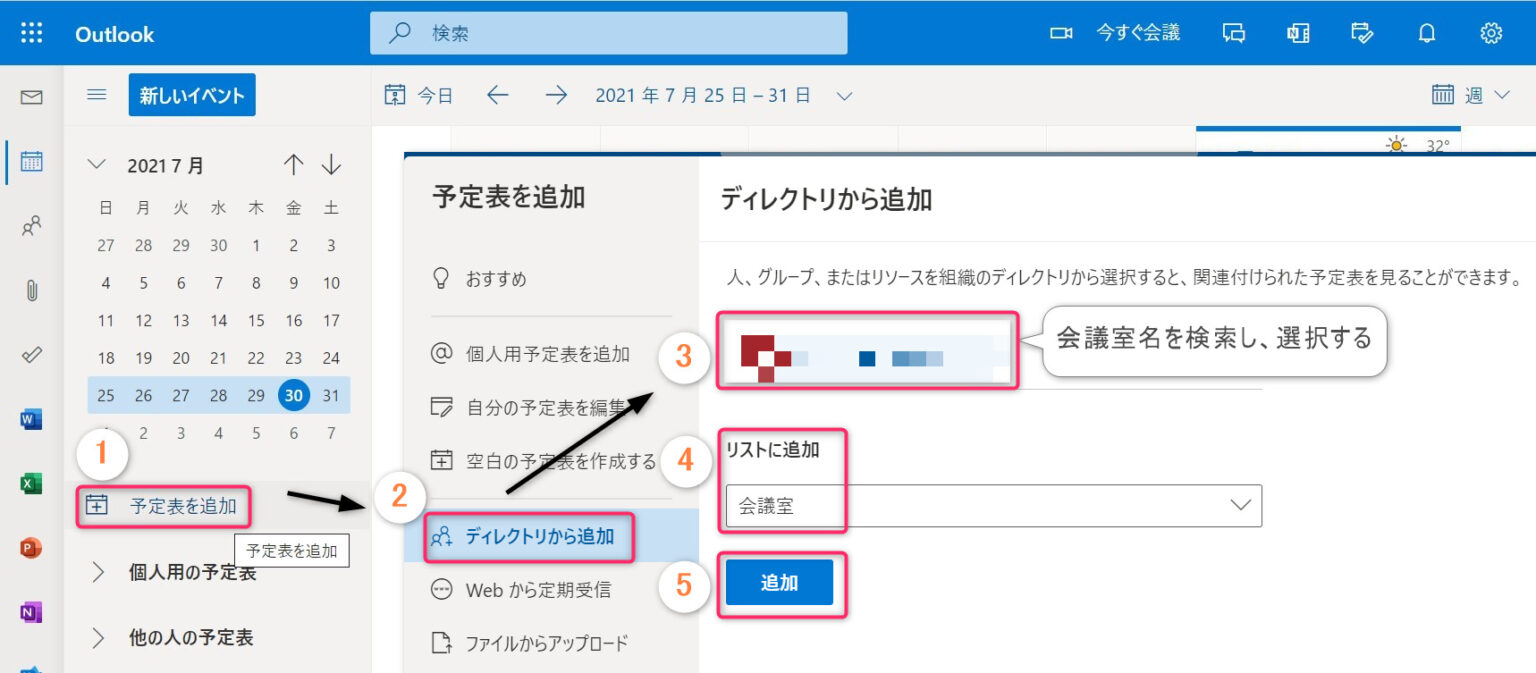
Task: Click the 追加 button
Action: [x=779, y=583]
